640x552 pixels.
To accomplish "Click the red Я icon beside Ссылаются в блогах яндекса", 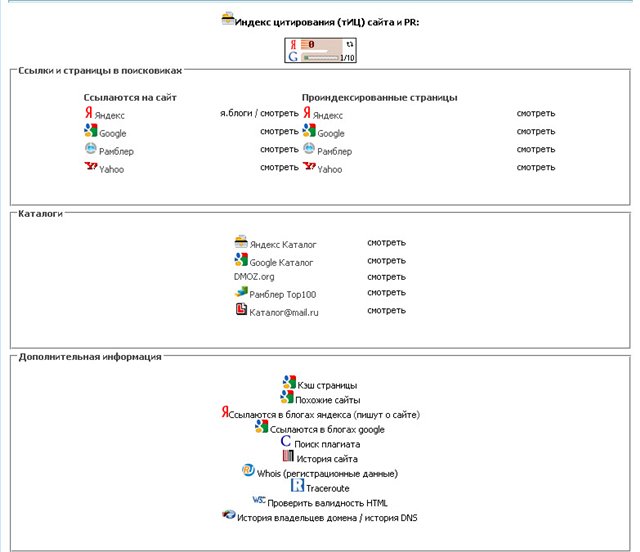I will [x=225, y=412].
